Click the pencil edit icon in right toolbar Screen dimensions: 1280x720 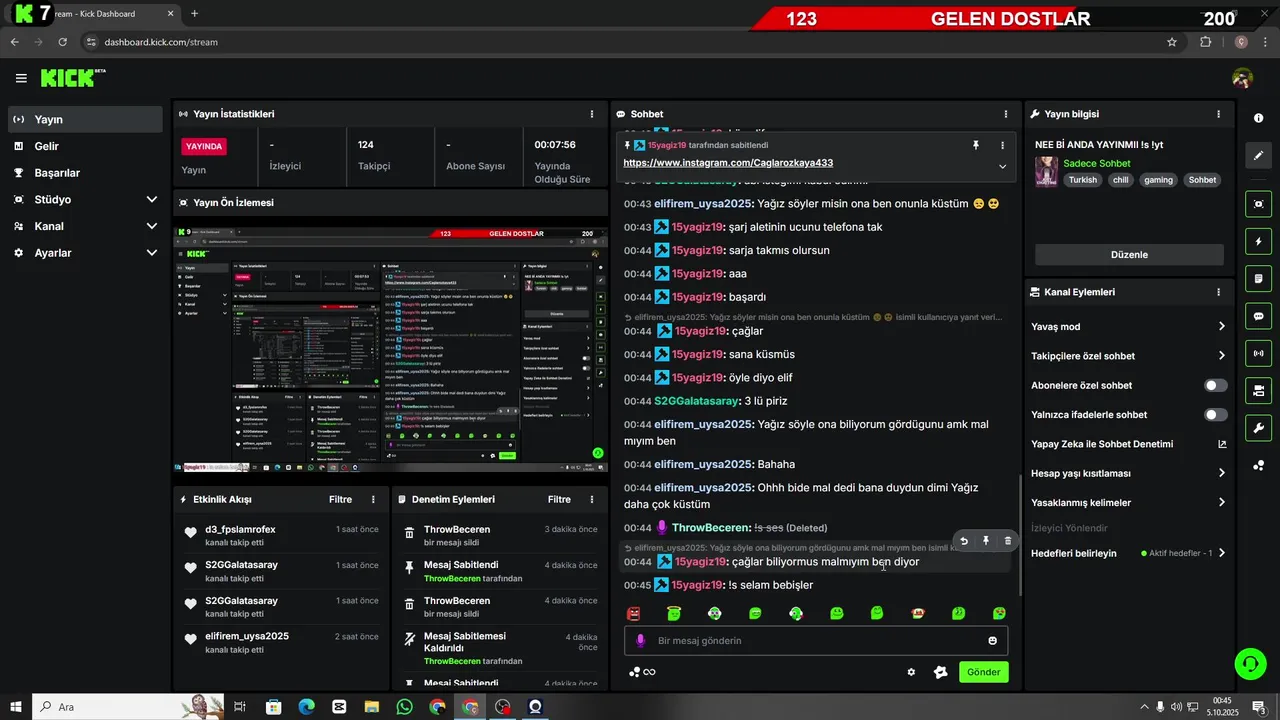pos(1258,156)
